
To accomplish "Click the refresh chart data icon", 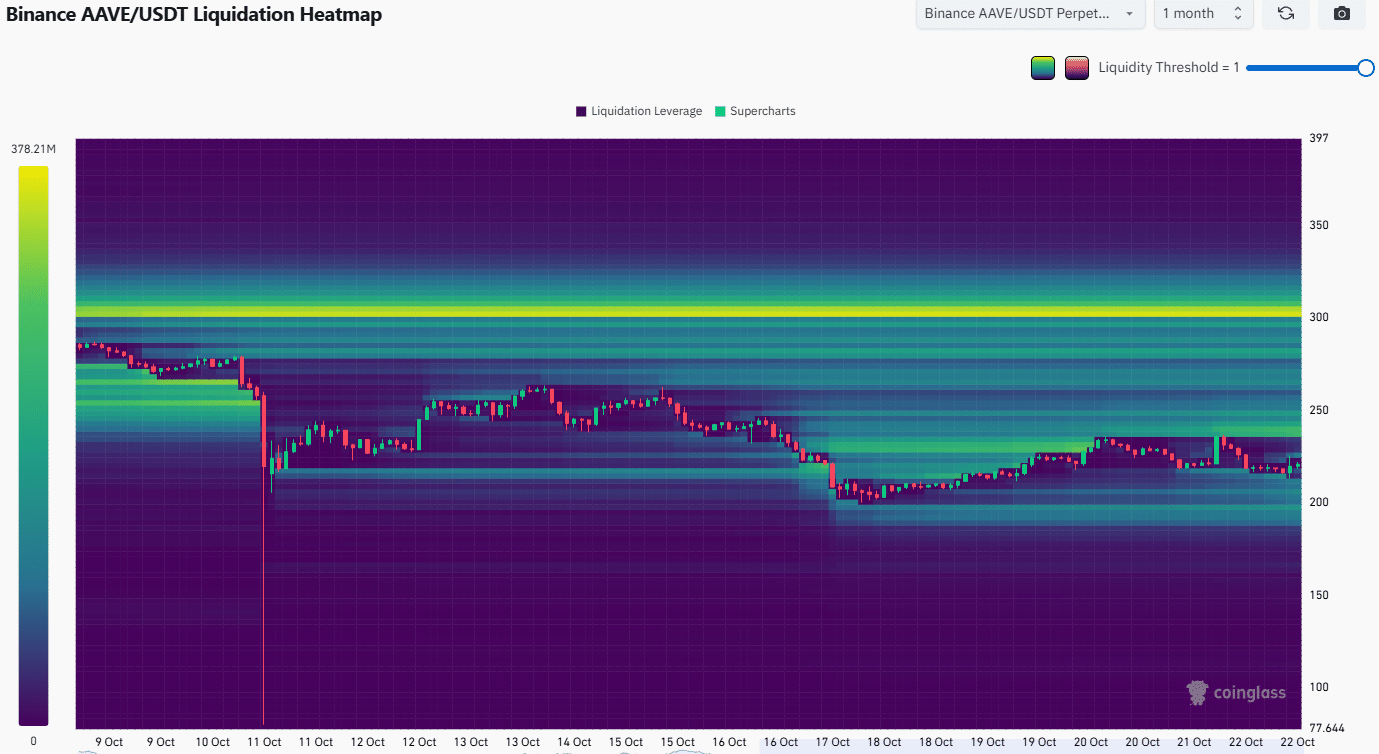I will (x=1286, y=14).
